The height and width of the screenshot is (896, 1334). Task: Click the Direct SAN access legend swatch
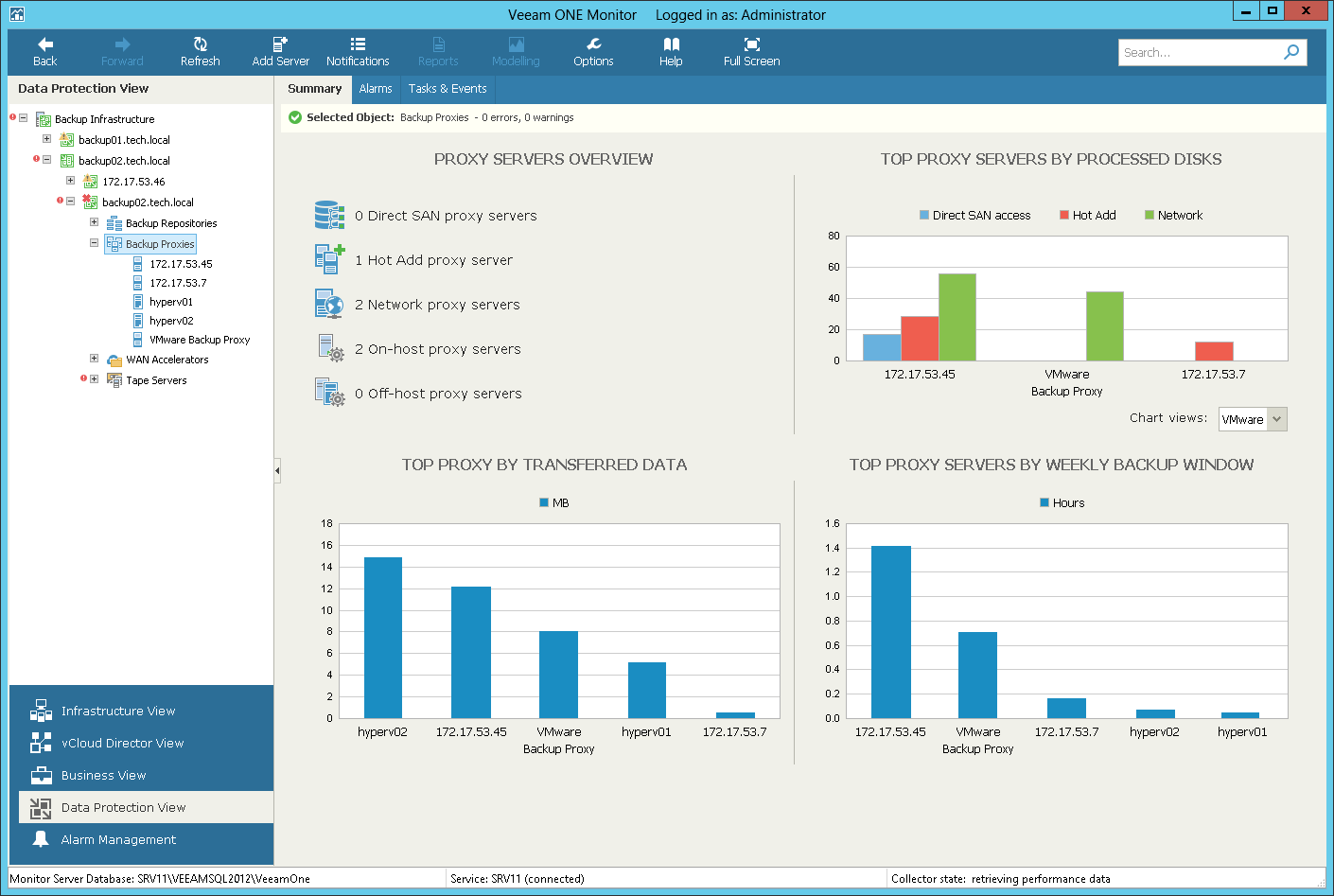[924, 216]
